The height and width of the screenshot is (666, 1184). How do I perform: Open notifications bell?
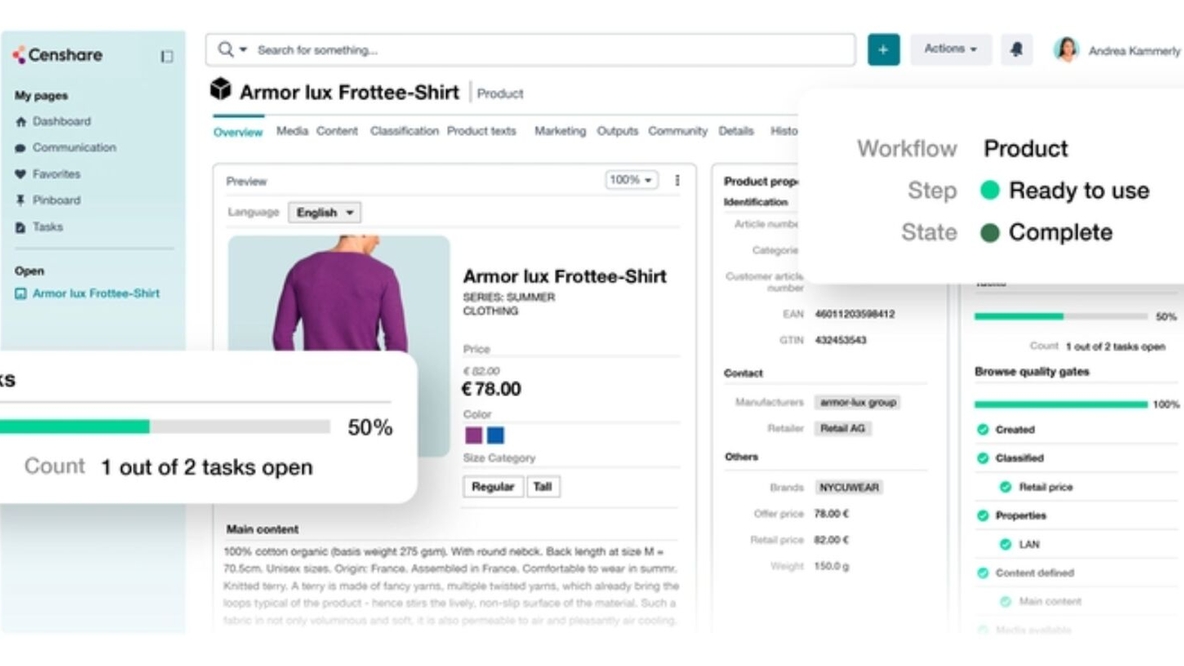1016,50
